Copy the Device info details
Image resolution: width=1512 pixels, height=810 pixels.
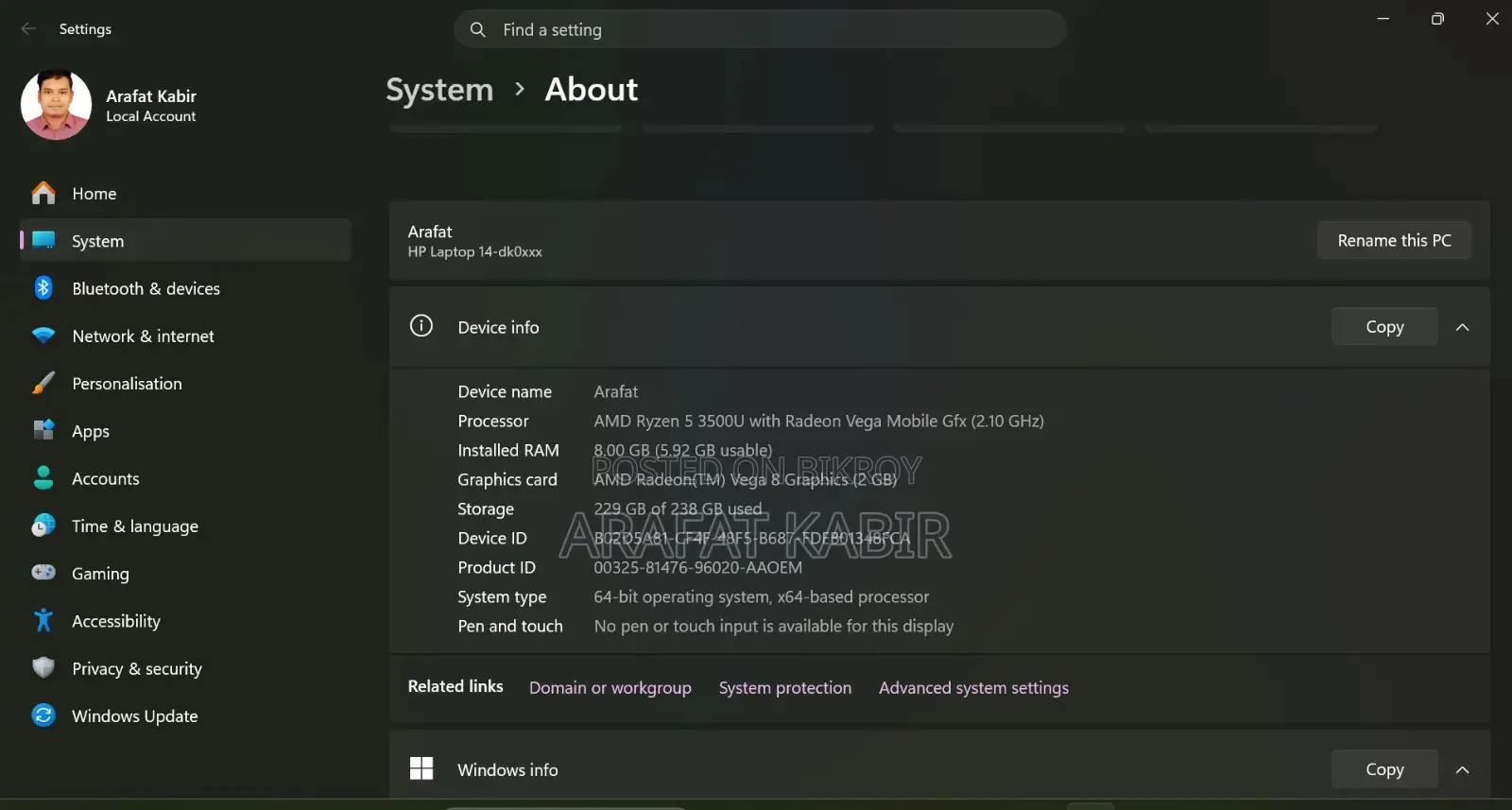pos(1384,326)
